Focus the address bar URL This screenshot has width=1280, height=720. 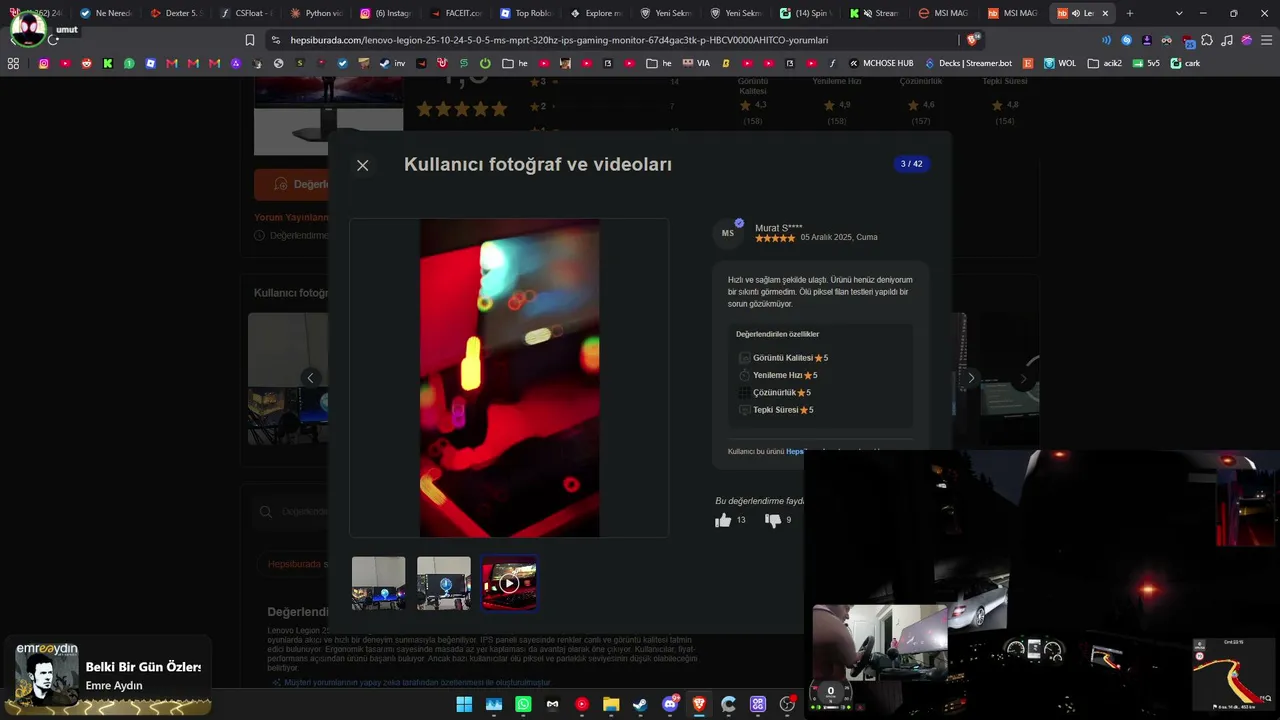tap(559, 40)
